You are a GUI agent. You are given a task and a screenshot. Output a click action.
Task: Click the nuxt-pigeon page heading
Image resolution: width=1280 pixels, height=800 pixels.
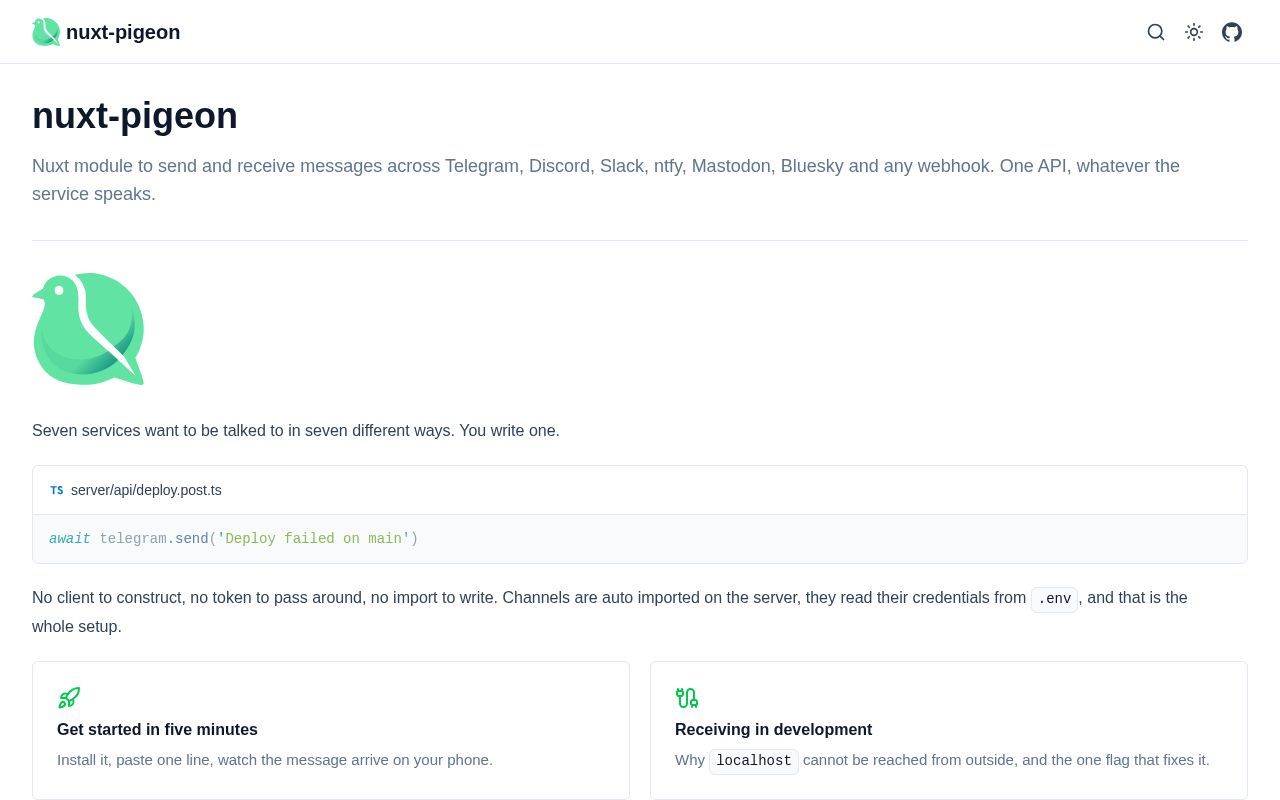[135, 116]
